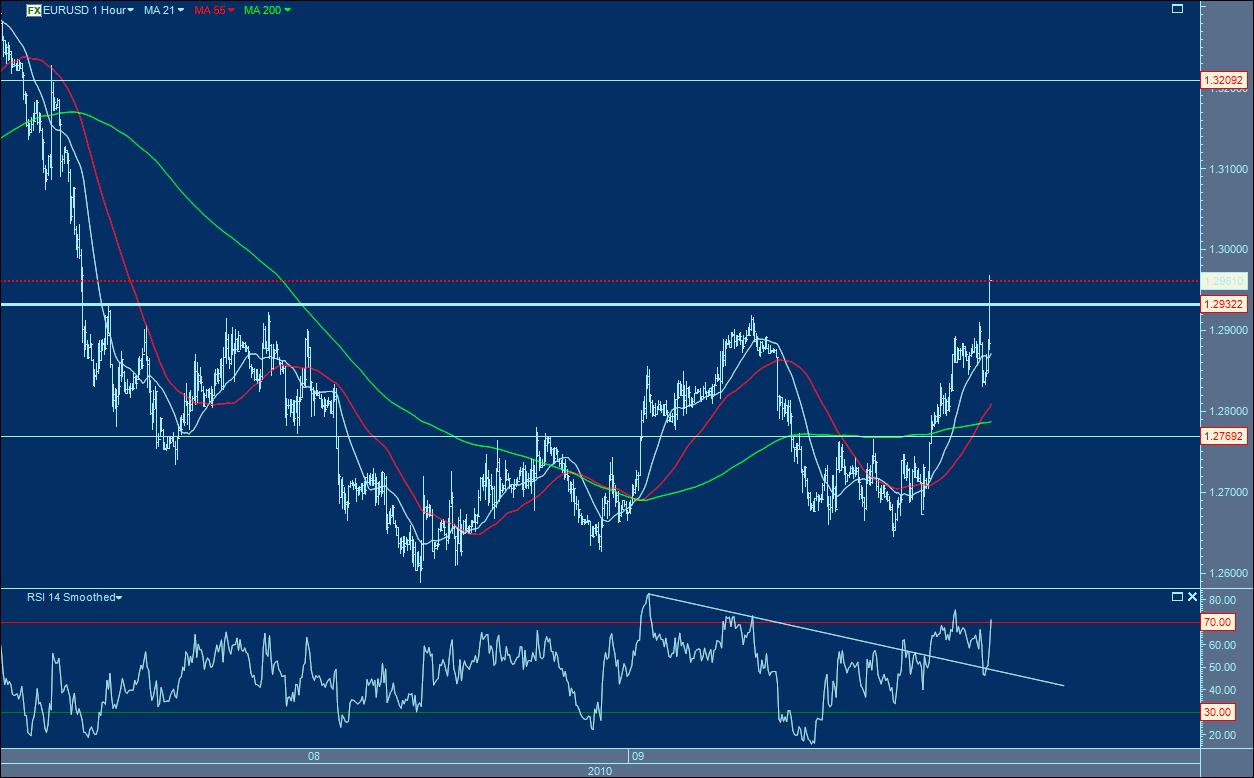Click the 1.32092 price axis label

[x=1224, y=80]
